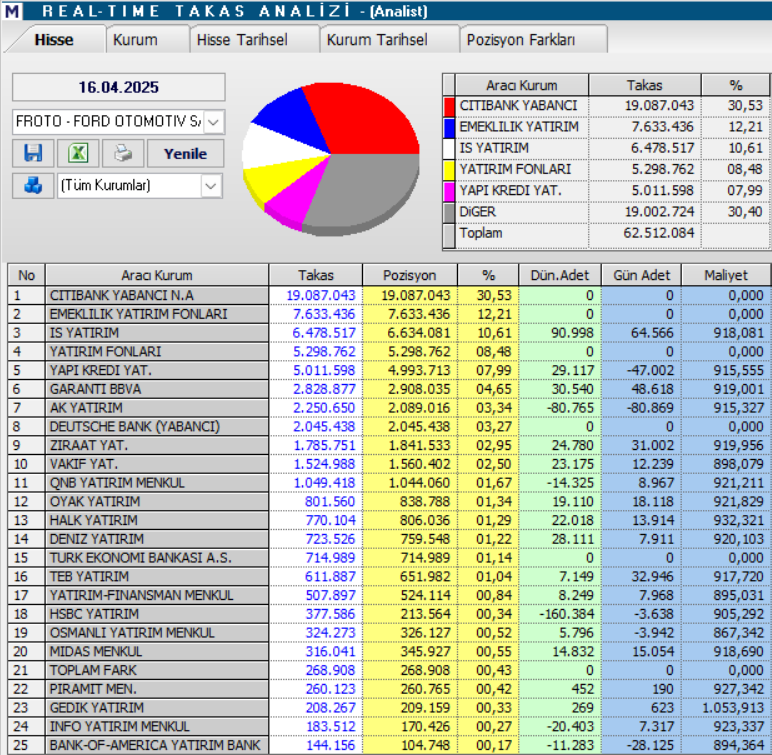Screen dimensions: 772x755
Task: Click gray swatch for DiGER
Action: (449, 212)
